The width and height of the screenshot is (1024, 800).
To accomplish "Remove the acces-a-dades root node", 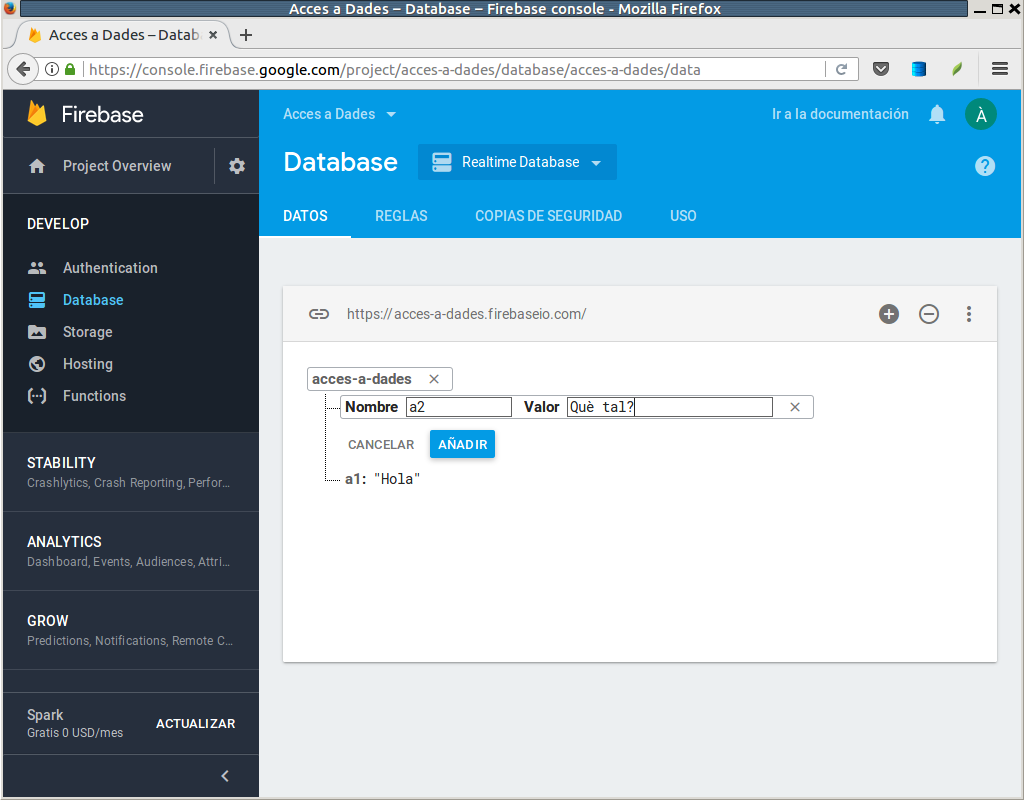I will tap(434, 379).
